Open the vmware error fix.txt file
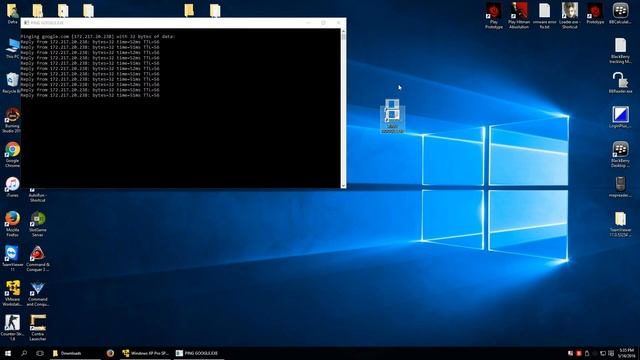Image resolution: width=640 pixels, height=360 pixels. (544, 16)
